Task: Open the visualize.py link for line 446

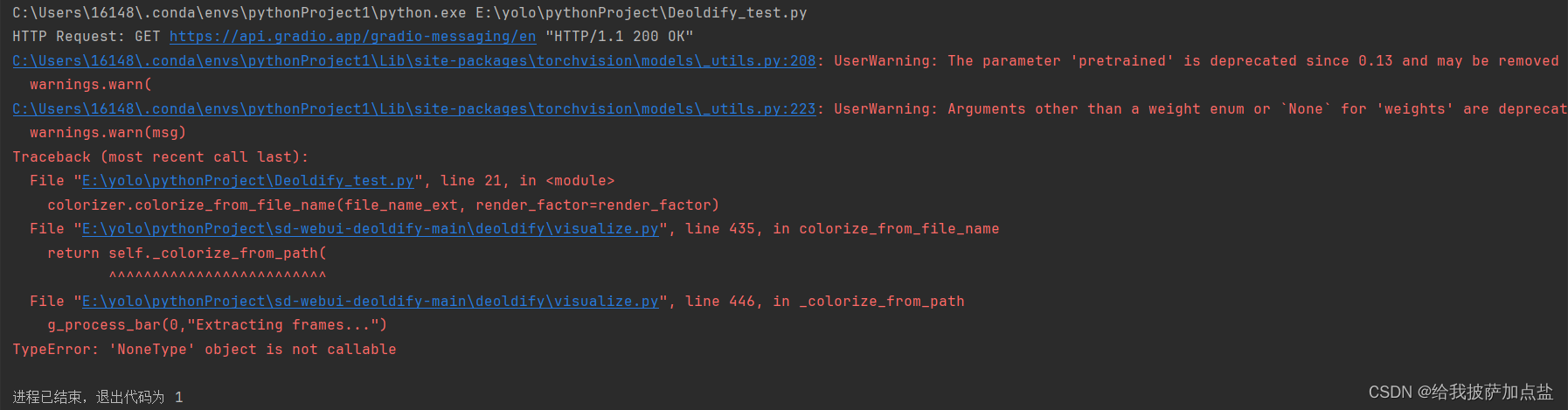Action: click(371, 302)
